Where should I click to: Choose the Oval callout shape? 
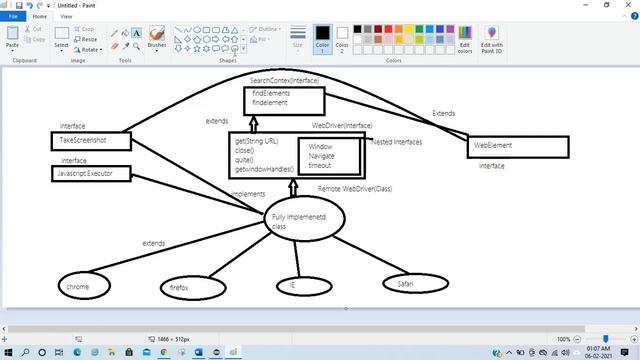click(225, 49)
